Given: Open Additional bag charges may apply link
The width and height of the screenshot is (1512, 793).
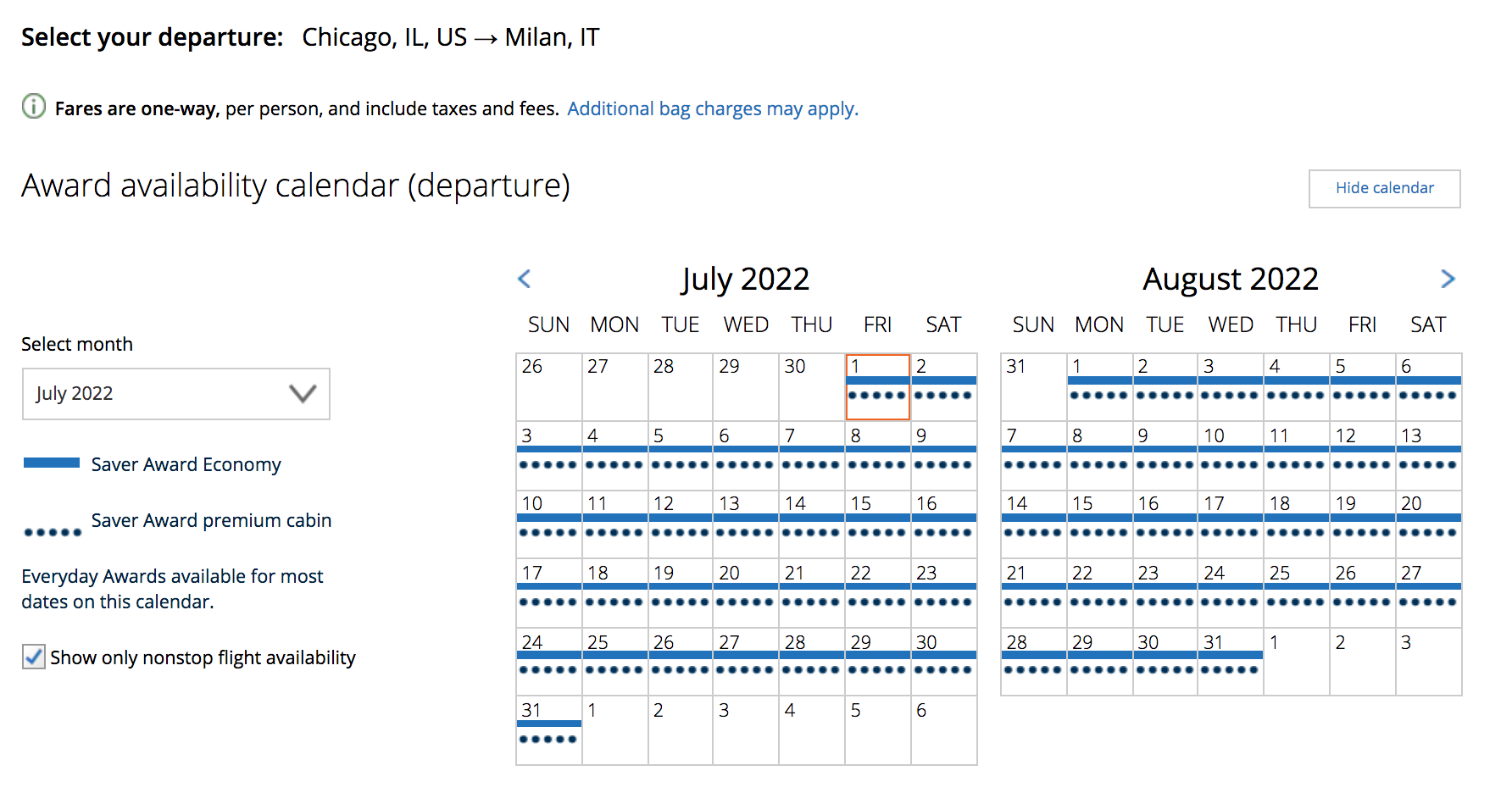Looking at the screenshot, I should 713,108.
